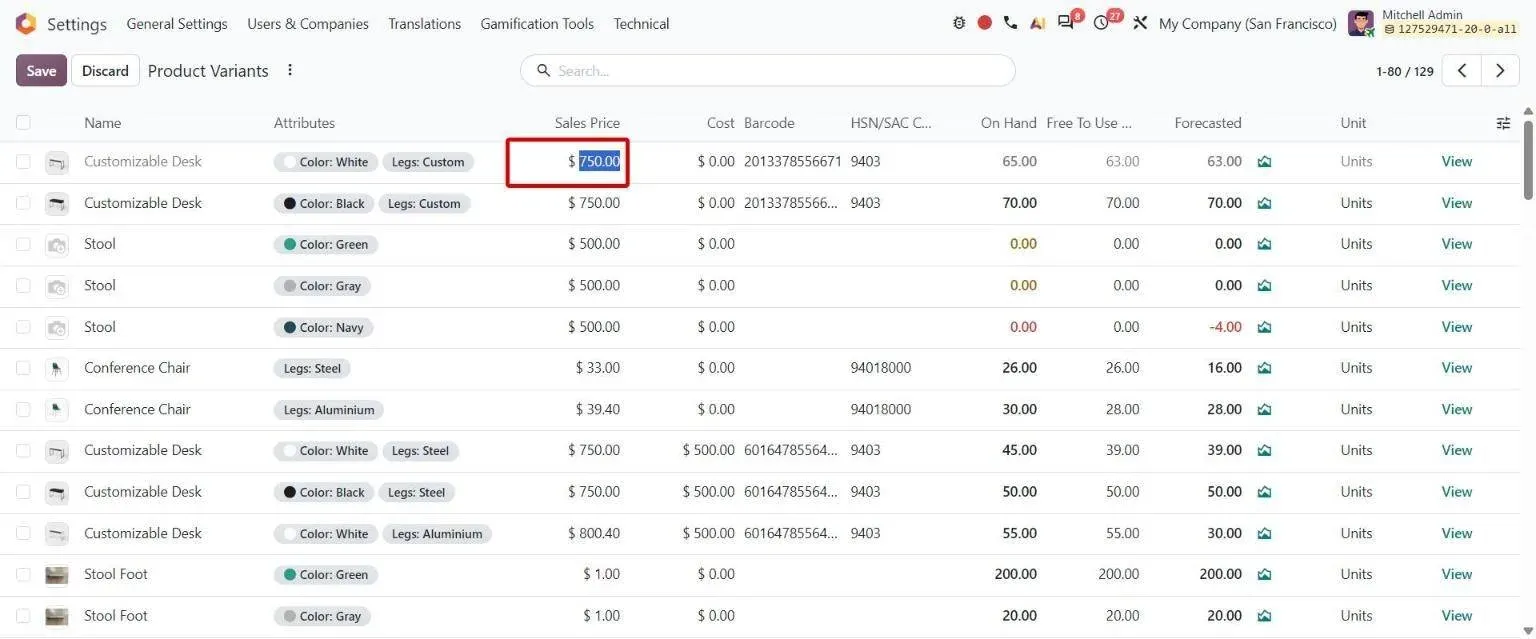Open View link for Stool Foot Gray row

pos(1456,616)
